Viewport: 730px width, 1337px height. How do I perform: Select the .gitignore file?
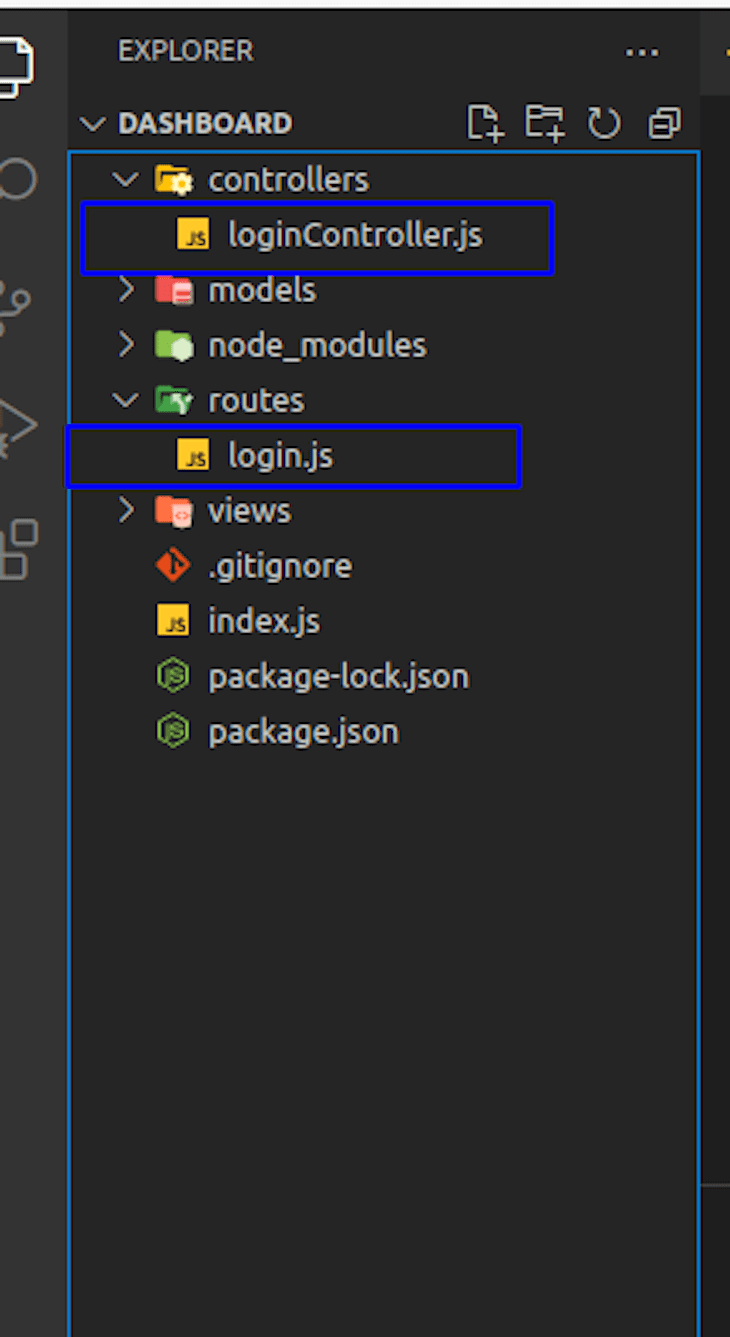(280, 565)
